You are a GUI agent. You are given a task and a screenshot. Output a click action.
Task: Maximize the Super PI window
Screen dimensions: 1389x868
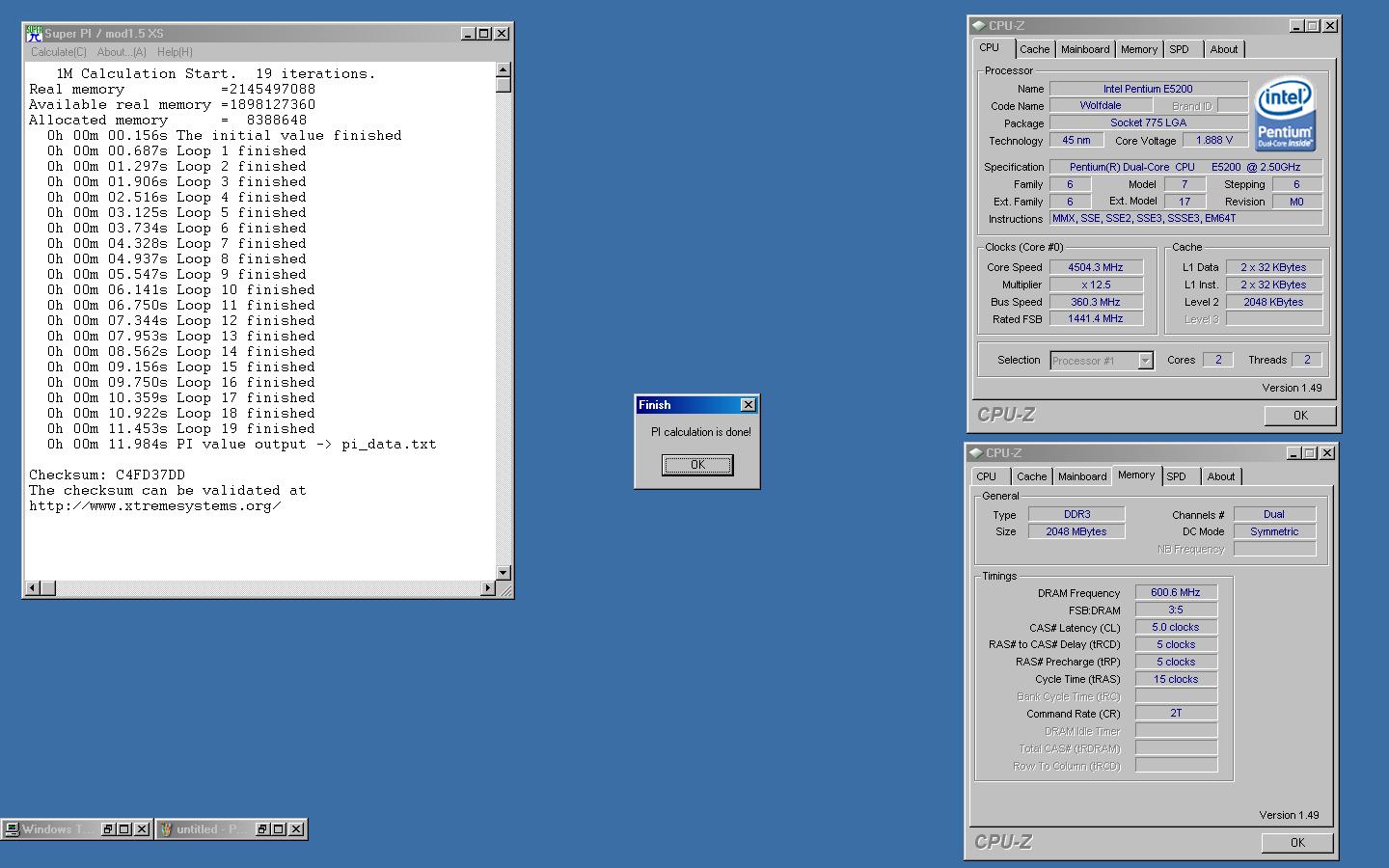click(x=484, y=34)
